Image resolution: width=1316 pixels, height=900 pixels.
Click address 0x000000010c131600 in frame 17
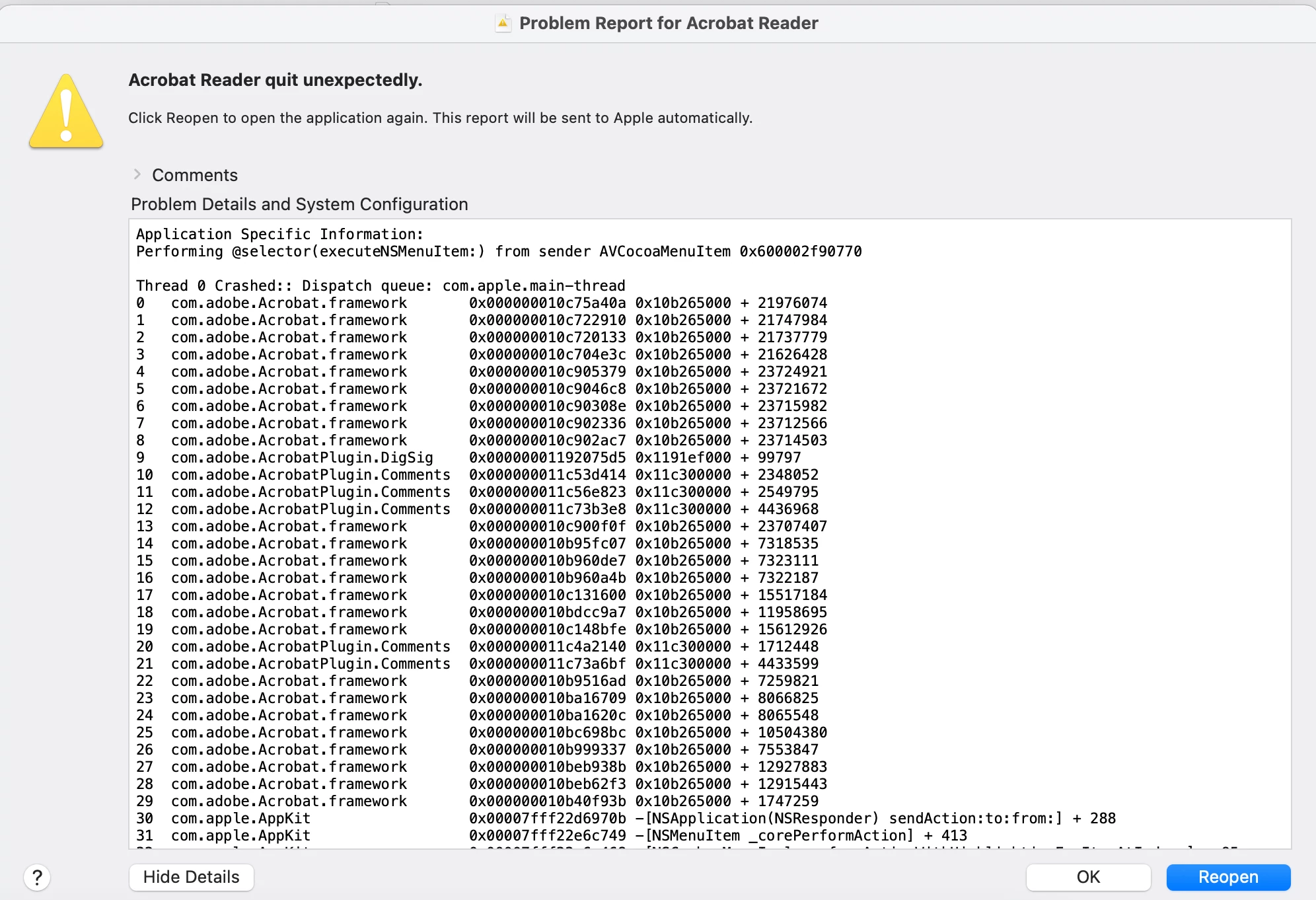pos(548,595)
